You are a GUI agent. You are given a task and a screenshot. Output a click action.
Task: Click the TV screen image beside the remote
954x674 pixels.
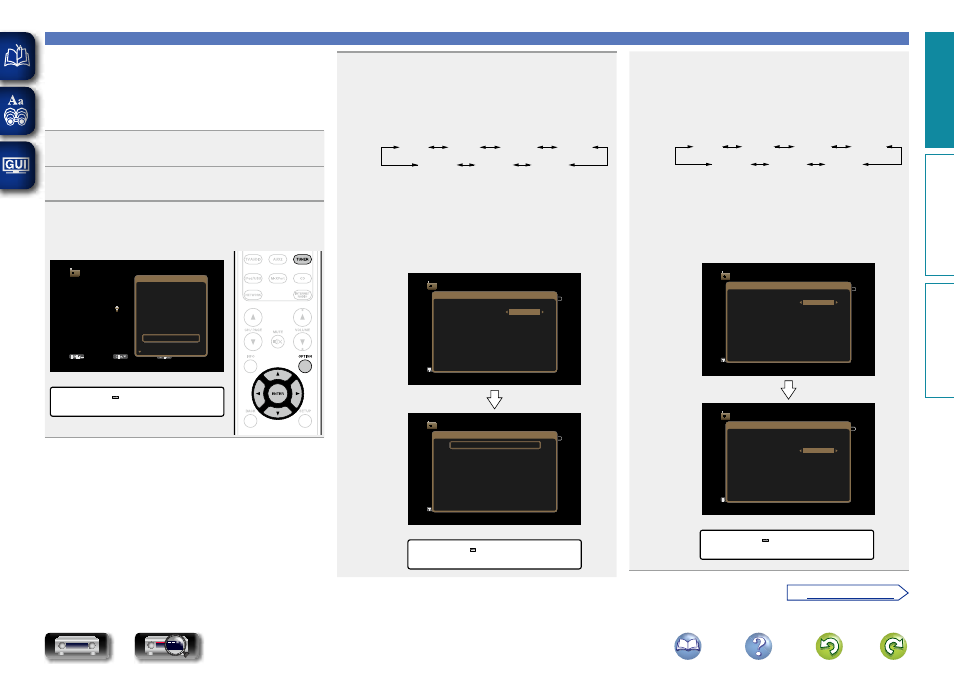coord(137,316)
